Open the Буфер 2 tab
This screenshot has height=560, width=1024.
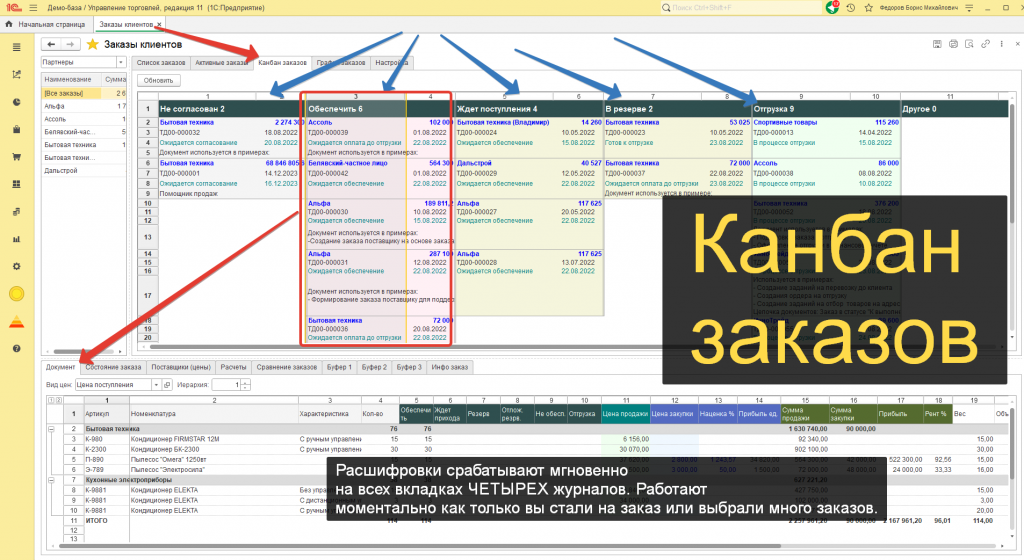(x=374, y=367)
